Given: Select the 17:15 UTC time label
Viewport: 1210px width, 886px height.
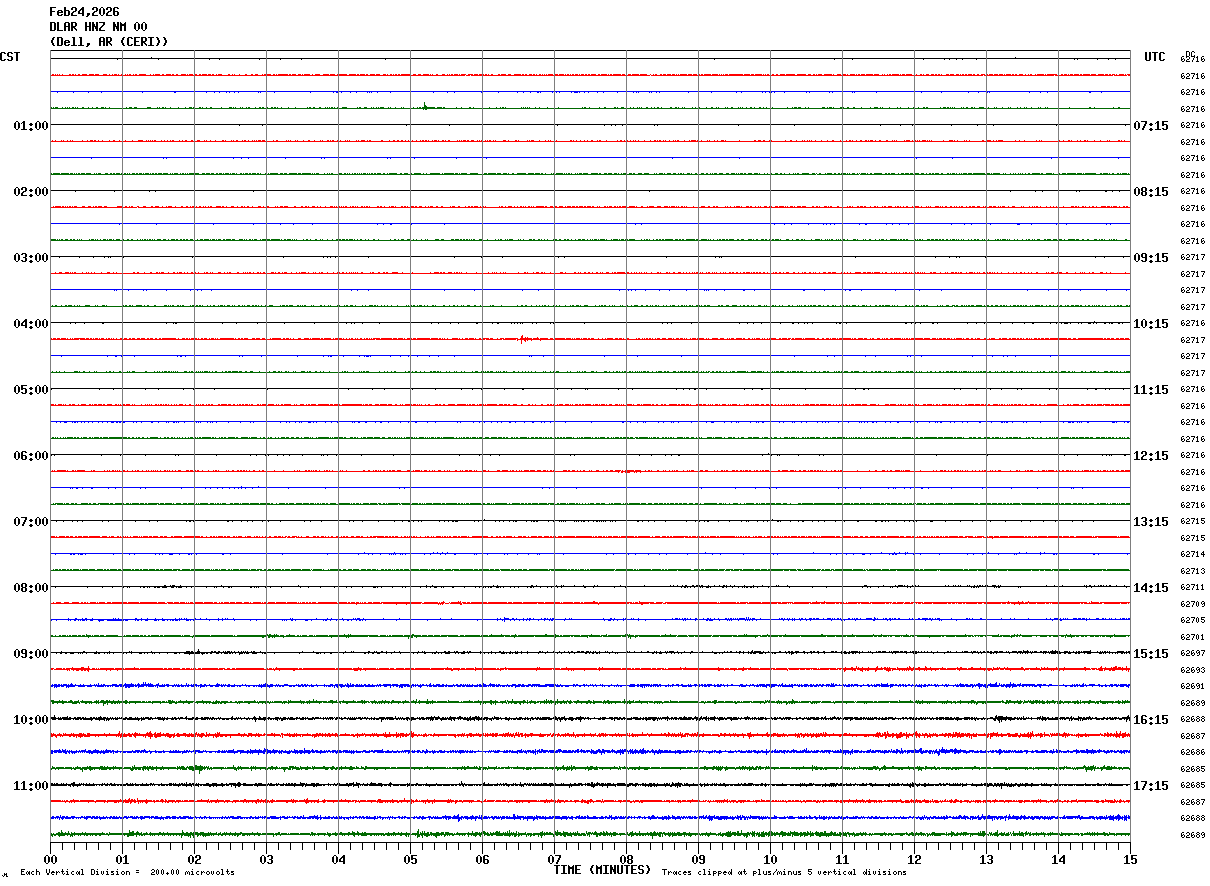Looking at the screenshot, I should 1151,786.
